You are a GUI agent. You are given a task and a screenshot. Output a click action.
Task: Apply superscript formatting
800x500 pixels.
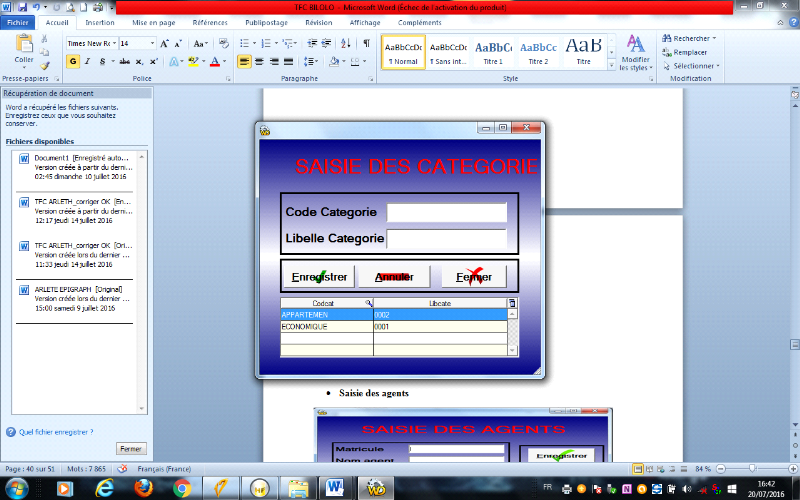tap(153, 62)
